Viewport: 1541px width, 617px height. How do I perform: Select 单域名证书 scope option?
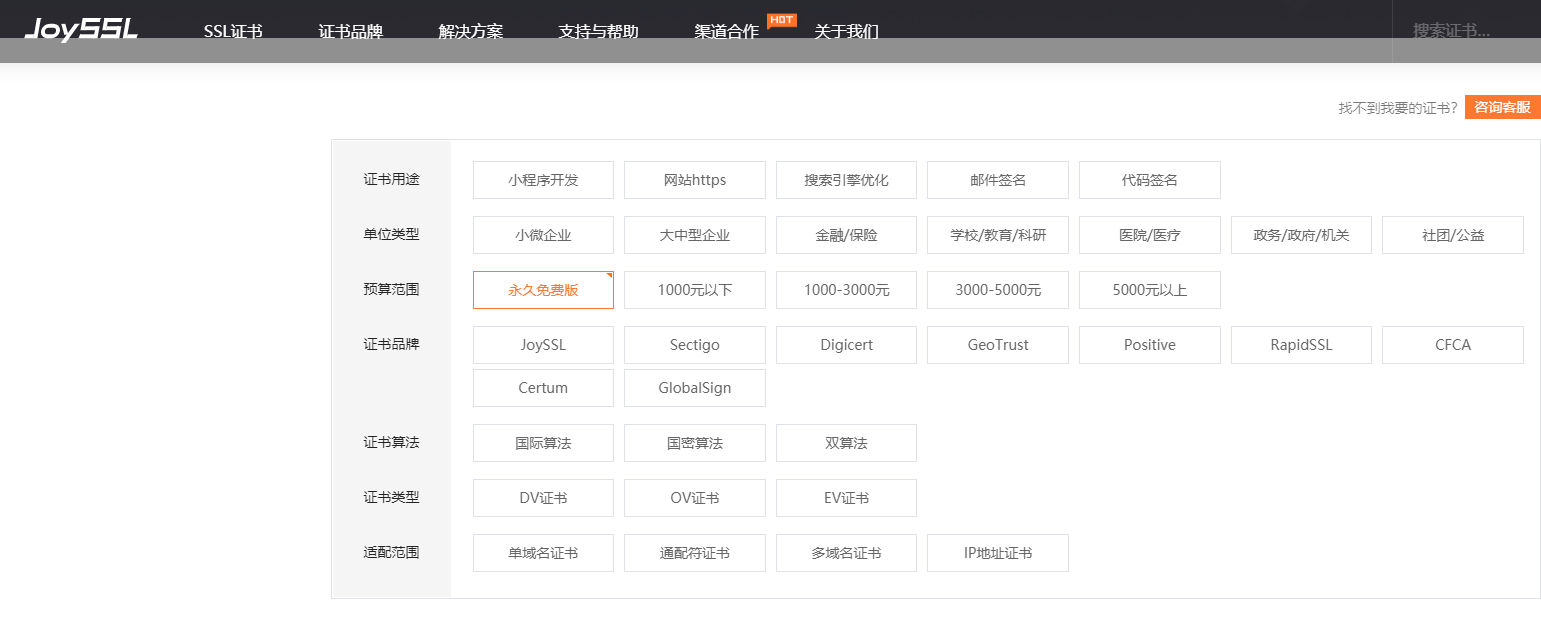click(543, 553)
